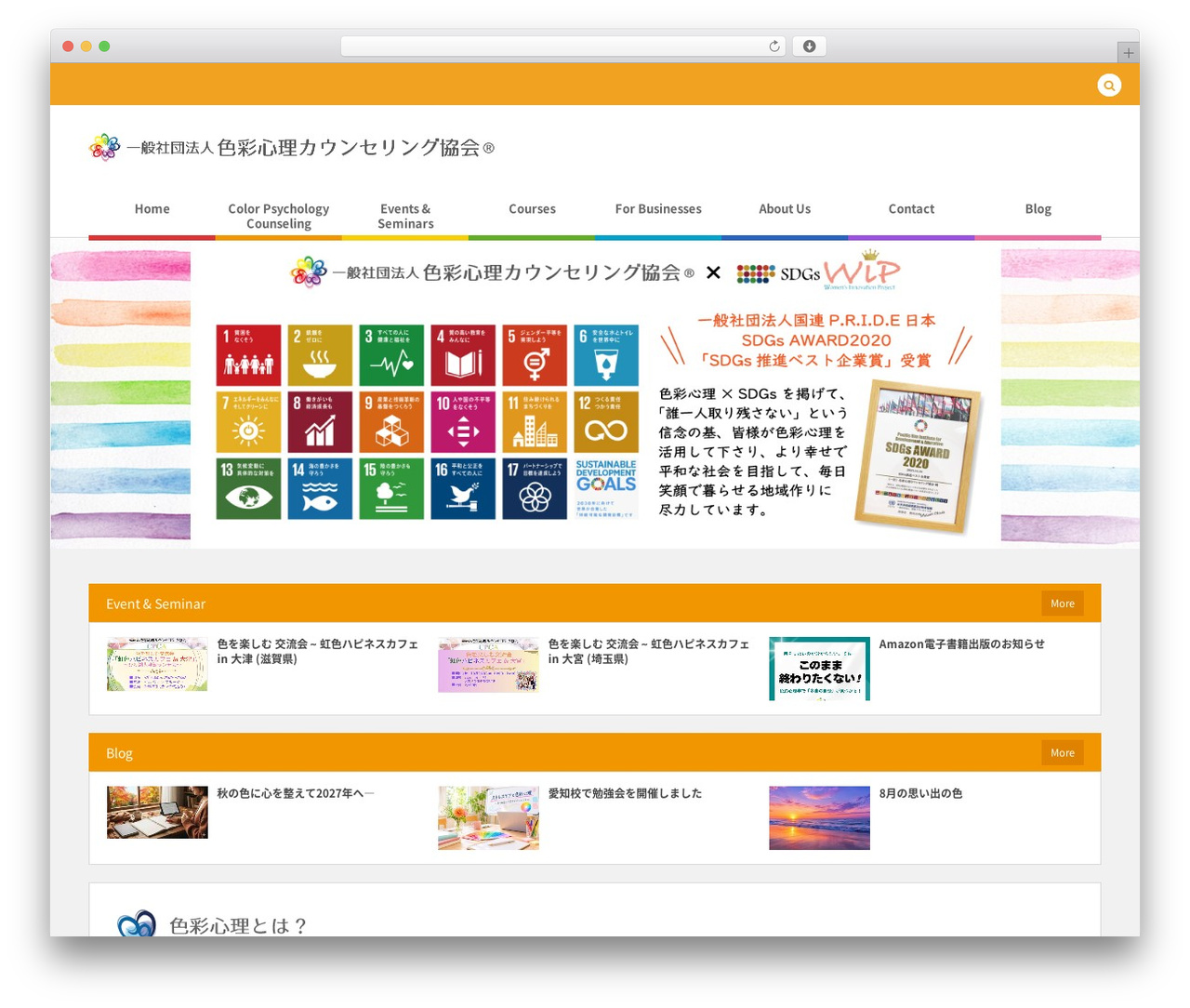1190x1008 pixels.
Task: Open the 虹色ハピネスカフェ in 大宮 event link
Action: click(x=648, y=651)
